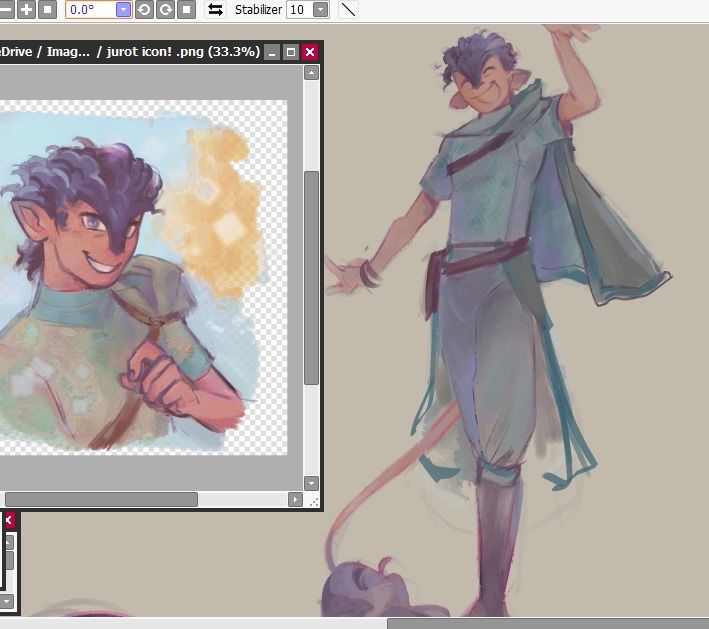The image size is (709, 629).
Task: Click the down arrow in jurot icon vertical scrollbar
Action: point(311,483)
